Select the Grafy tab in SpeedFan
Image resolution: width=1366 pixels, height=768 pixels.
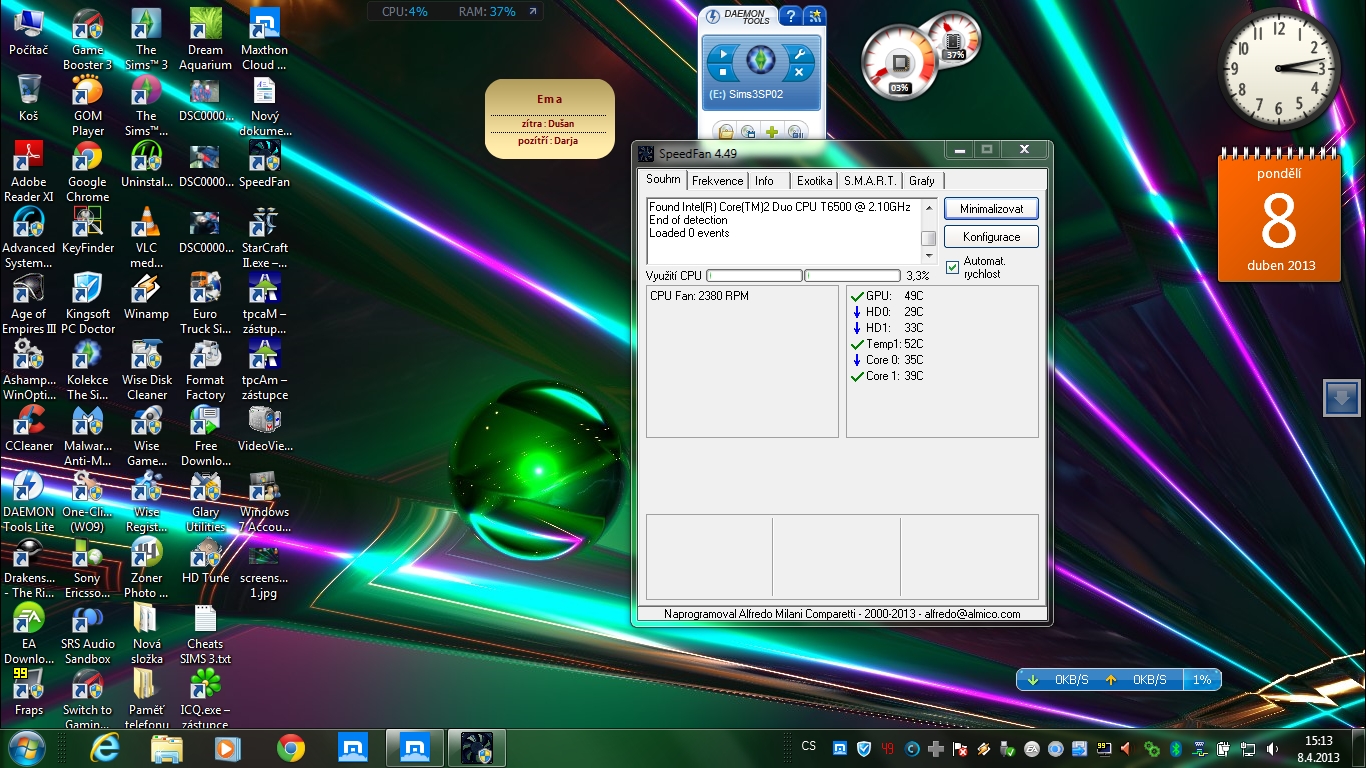(921, 181)
